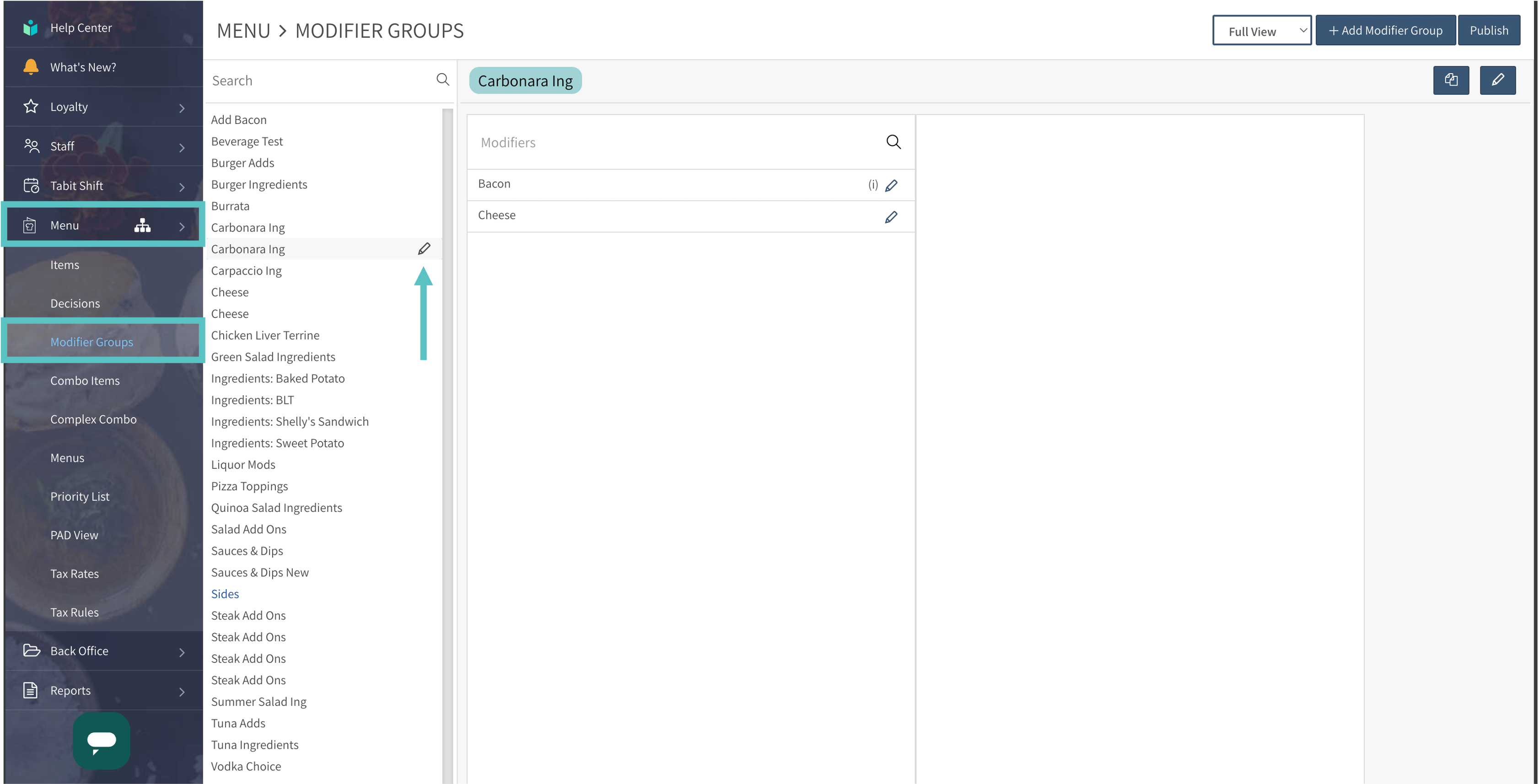Open Combo Items in the sidebar
The height and width of the screenshot is (784, 1539).
[85, 381]
